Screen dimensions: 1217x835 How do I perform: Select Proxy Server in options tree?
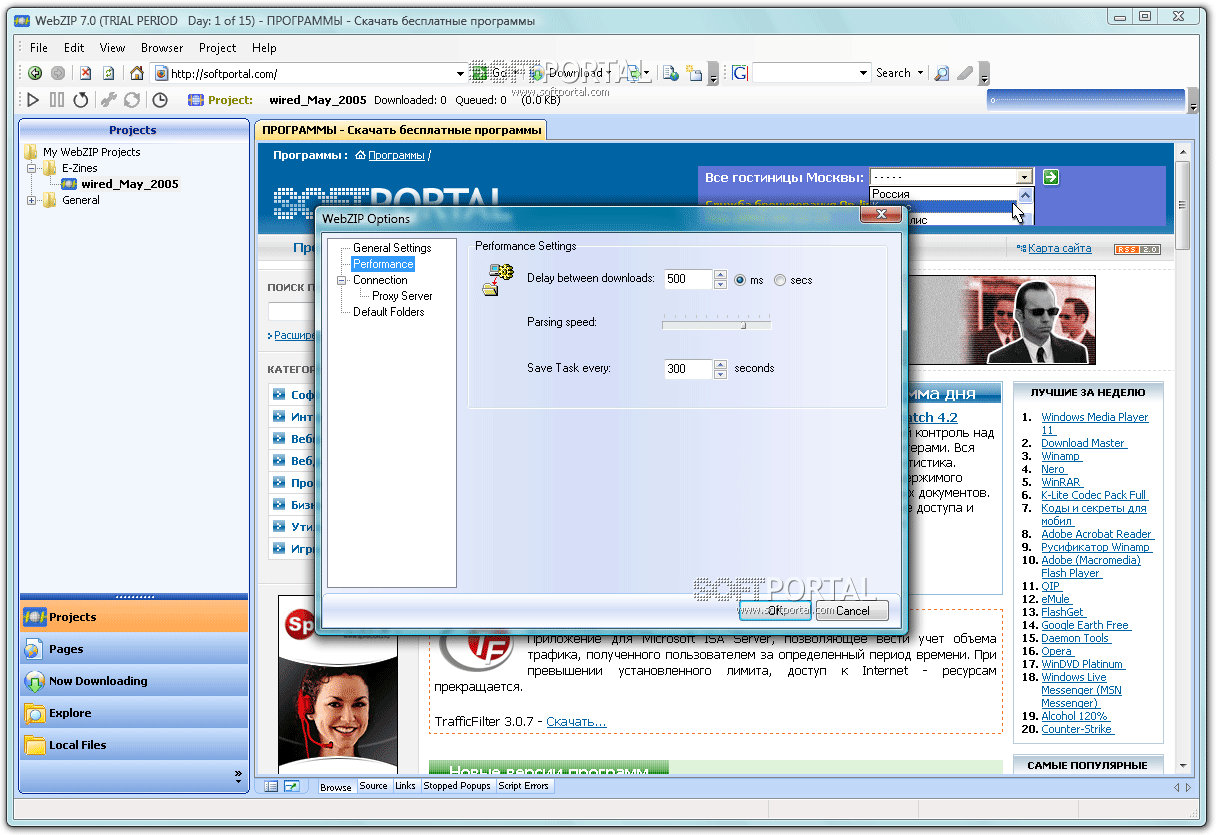pyautogui.click(x=402, y=296)
